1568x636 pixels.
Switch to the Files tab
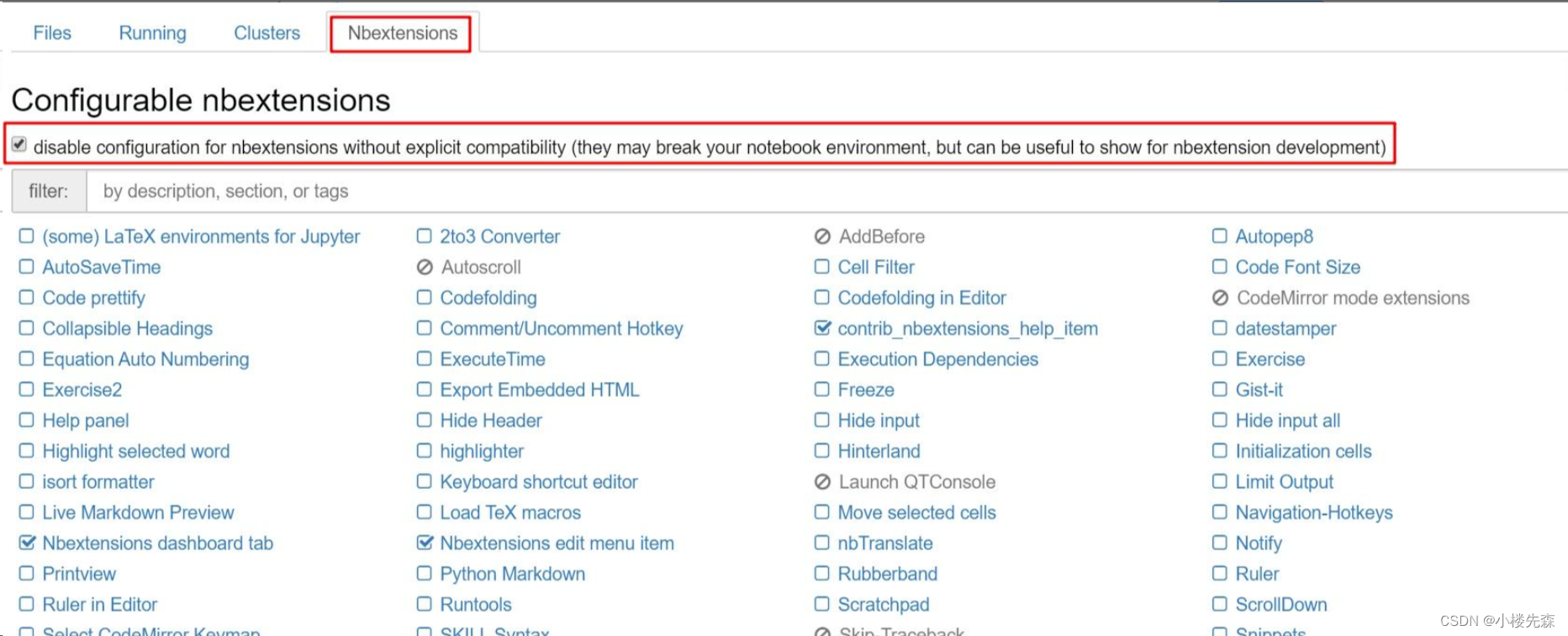[52, 33]
